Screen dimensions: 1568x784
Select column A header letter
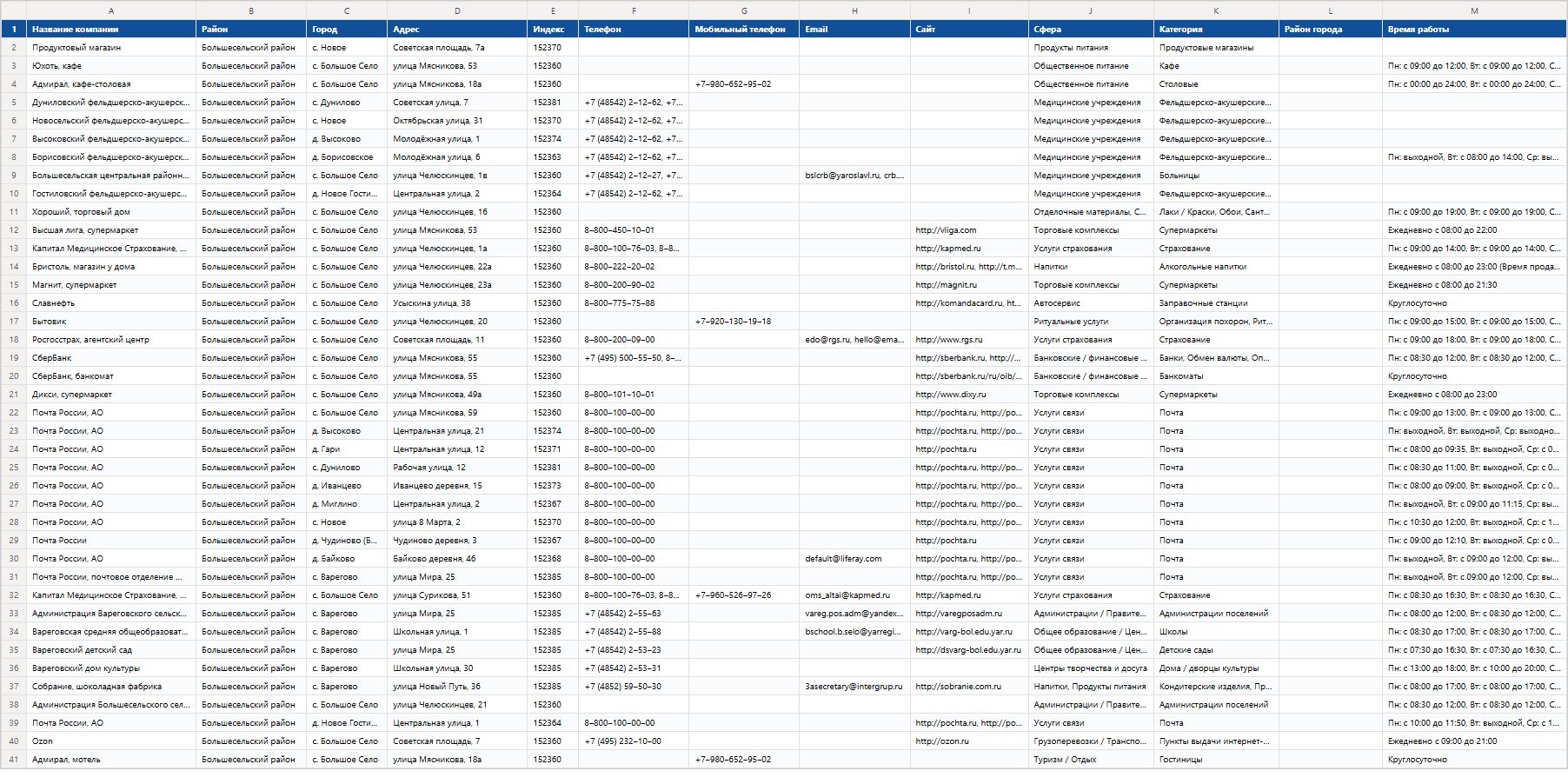111,10
